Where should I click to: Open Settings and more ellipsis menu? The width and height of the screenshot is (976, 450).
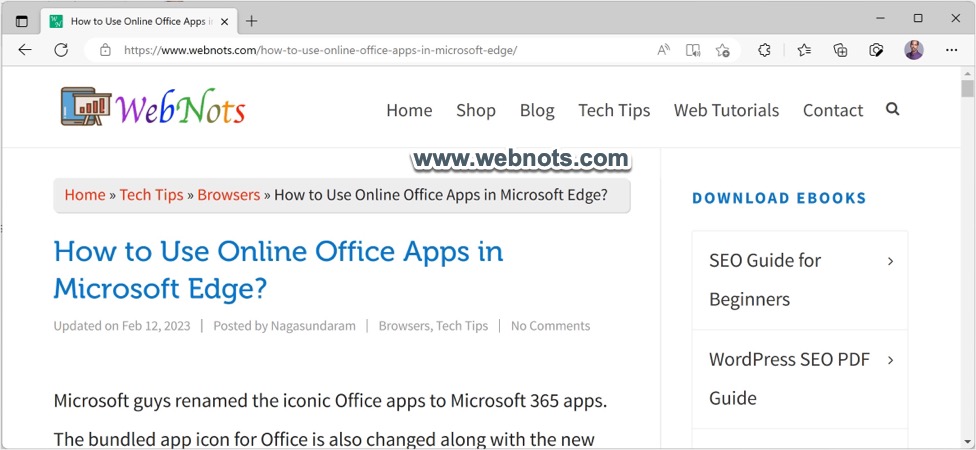(x=952, y=50)
